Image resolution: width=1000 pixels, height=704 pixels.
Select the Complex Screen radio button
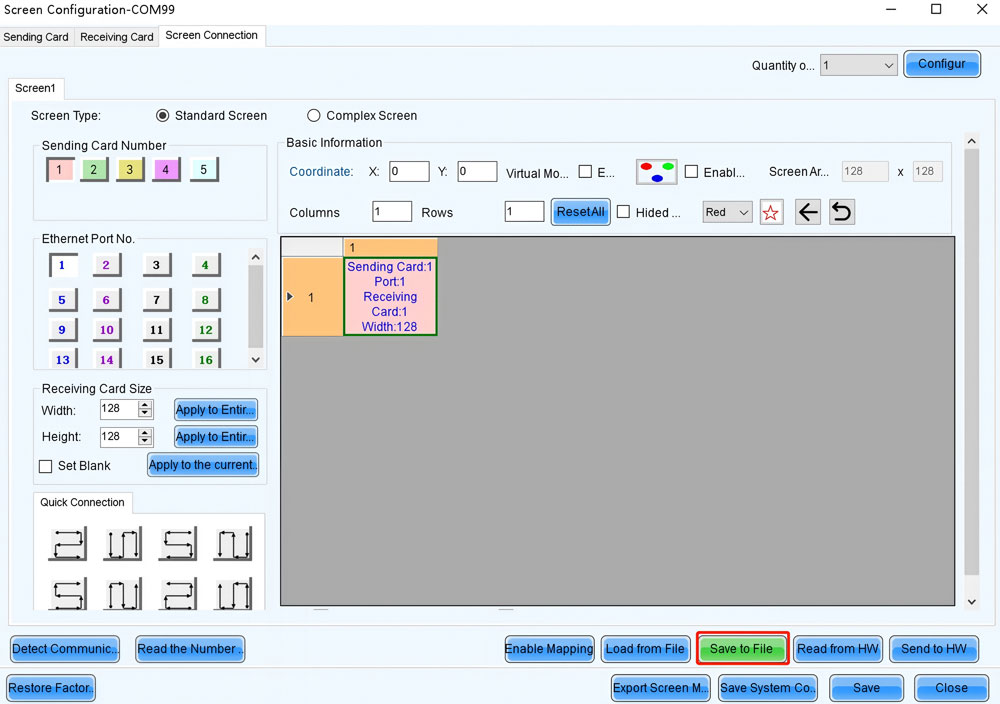[313, 115]
